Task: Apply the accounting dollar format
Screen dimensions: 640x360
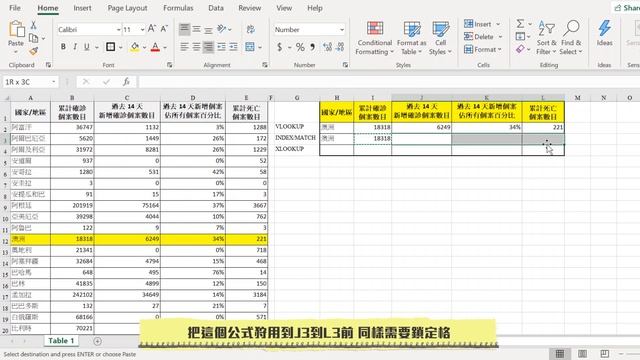Action: click(x=280, y=47)
